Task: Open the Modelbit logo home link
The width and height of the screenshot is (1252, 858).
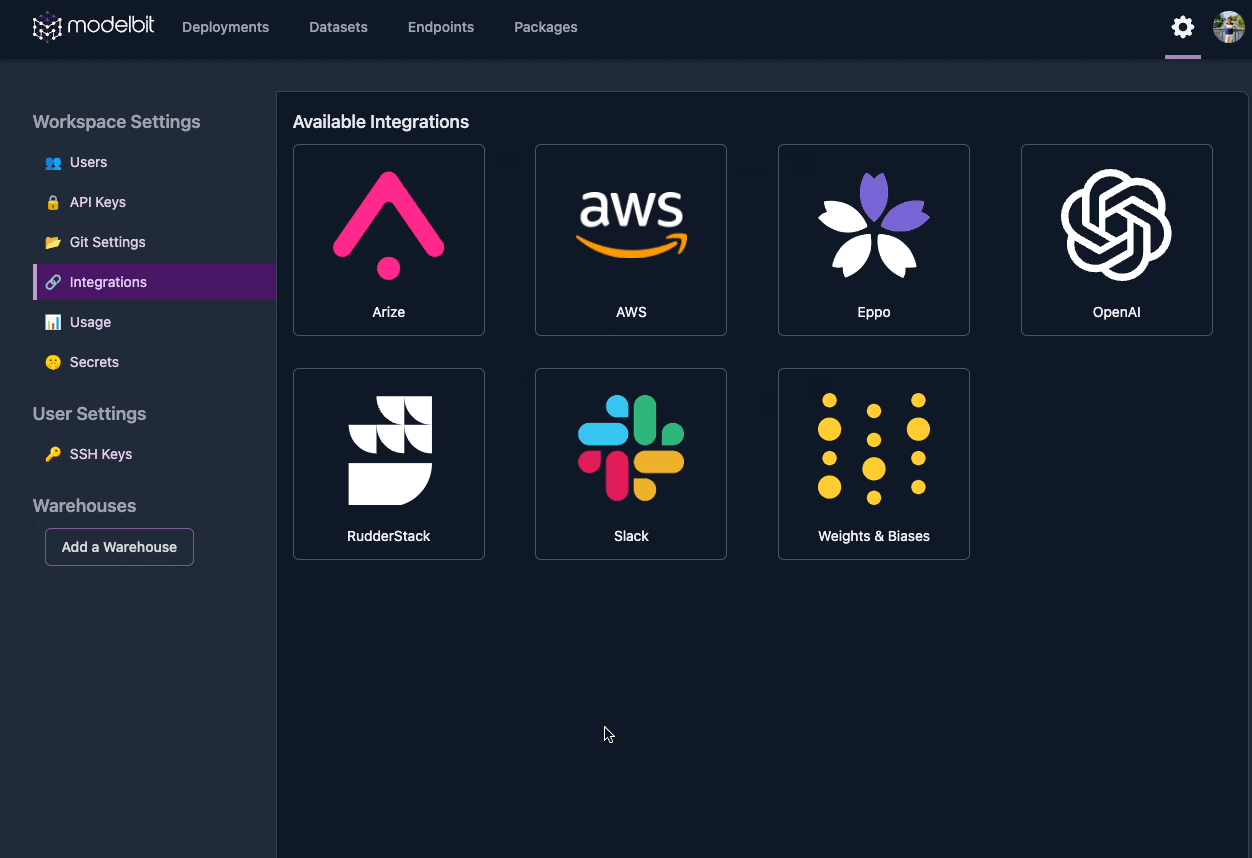Action: tap(94, 27)
